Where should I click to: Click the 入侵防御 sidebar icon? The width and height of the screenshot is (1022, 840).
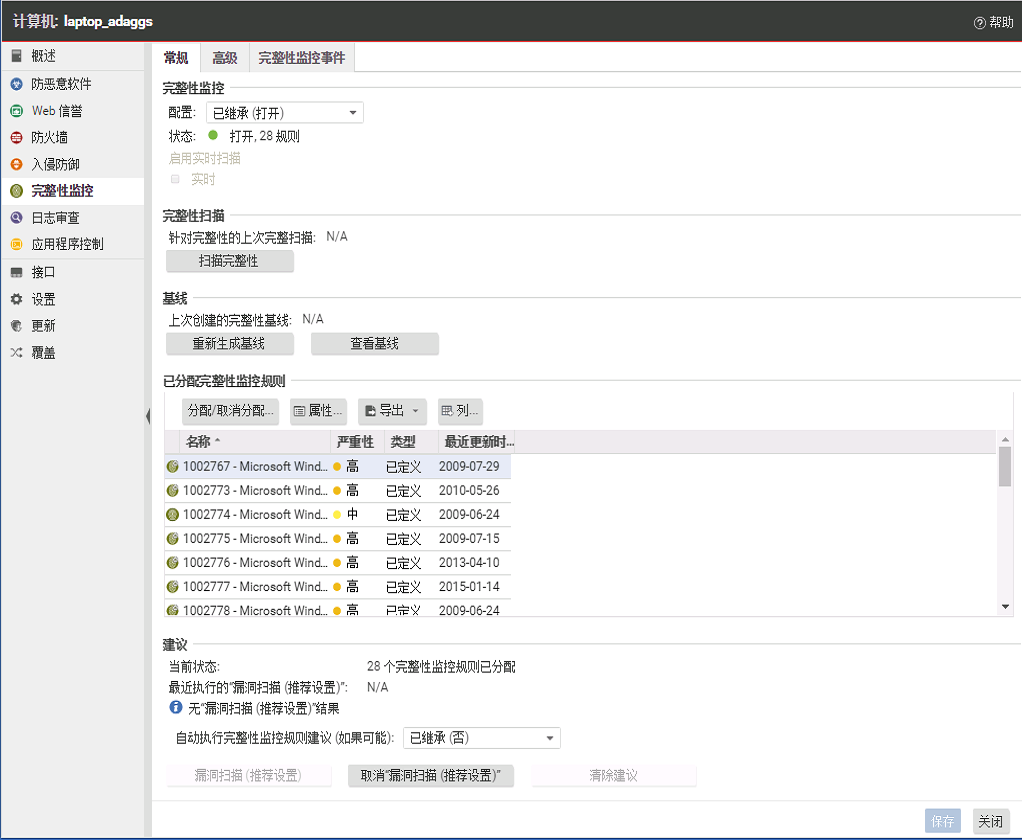pos(16,164)
